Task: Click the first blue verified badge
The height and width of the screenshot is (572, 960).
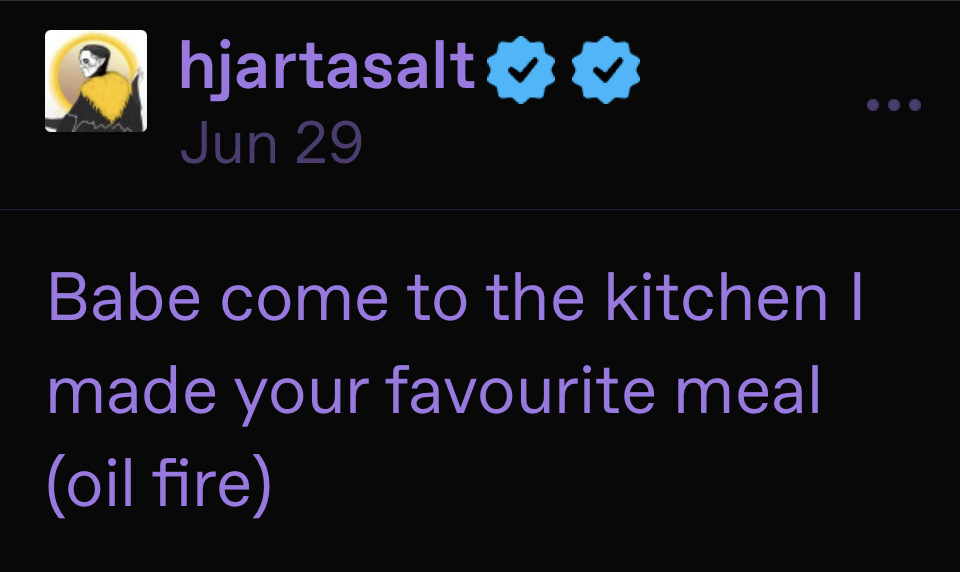Action: (x=520, y=69)
